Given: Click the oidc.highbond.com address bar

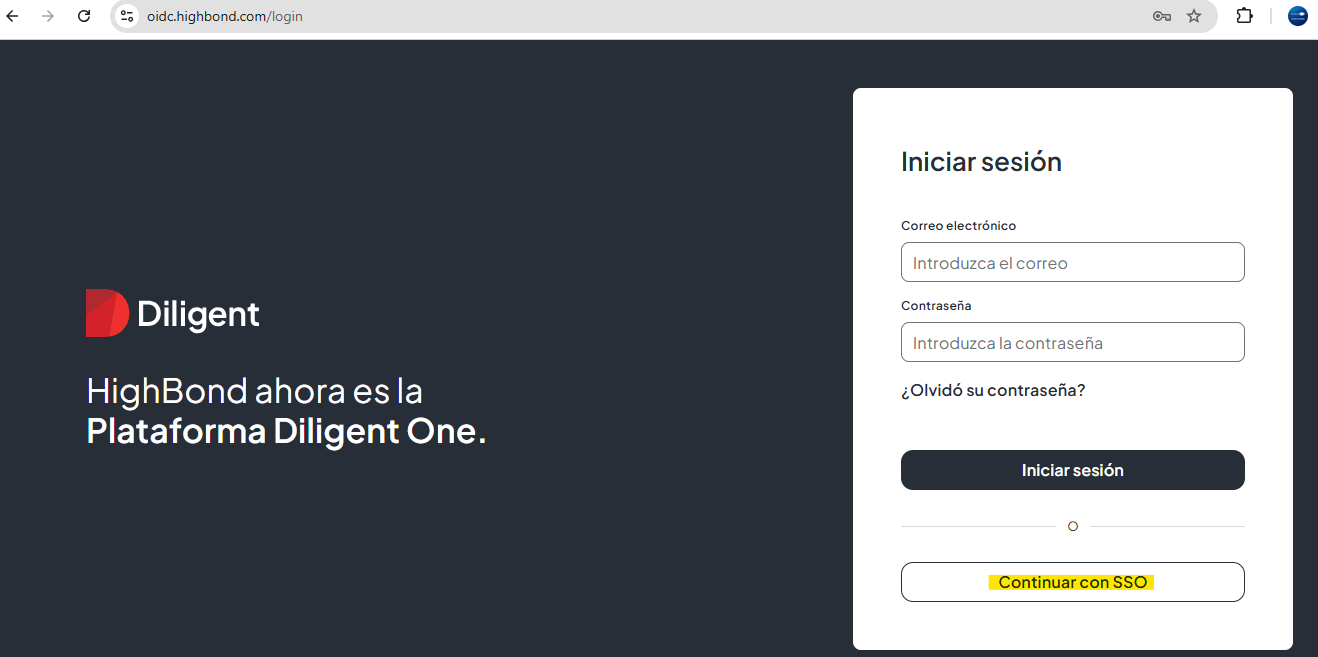Looking at the screenshot, I should (x=640, y=16).
